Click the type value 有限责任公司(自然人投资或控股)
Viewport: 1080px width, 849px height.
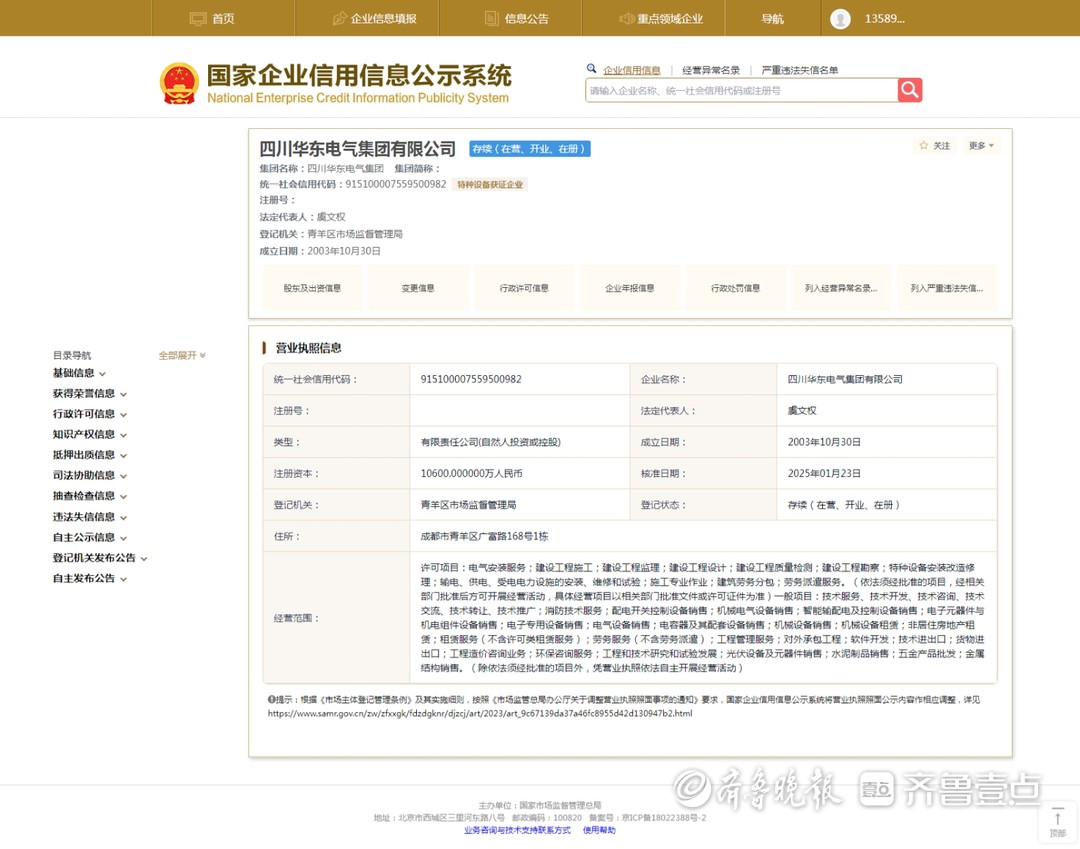tap(490, 442)
